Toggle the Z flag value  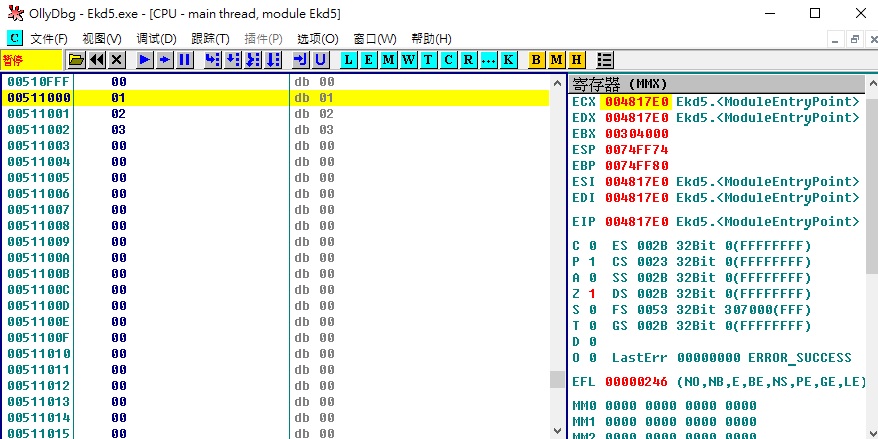[x=592, y=293]
